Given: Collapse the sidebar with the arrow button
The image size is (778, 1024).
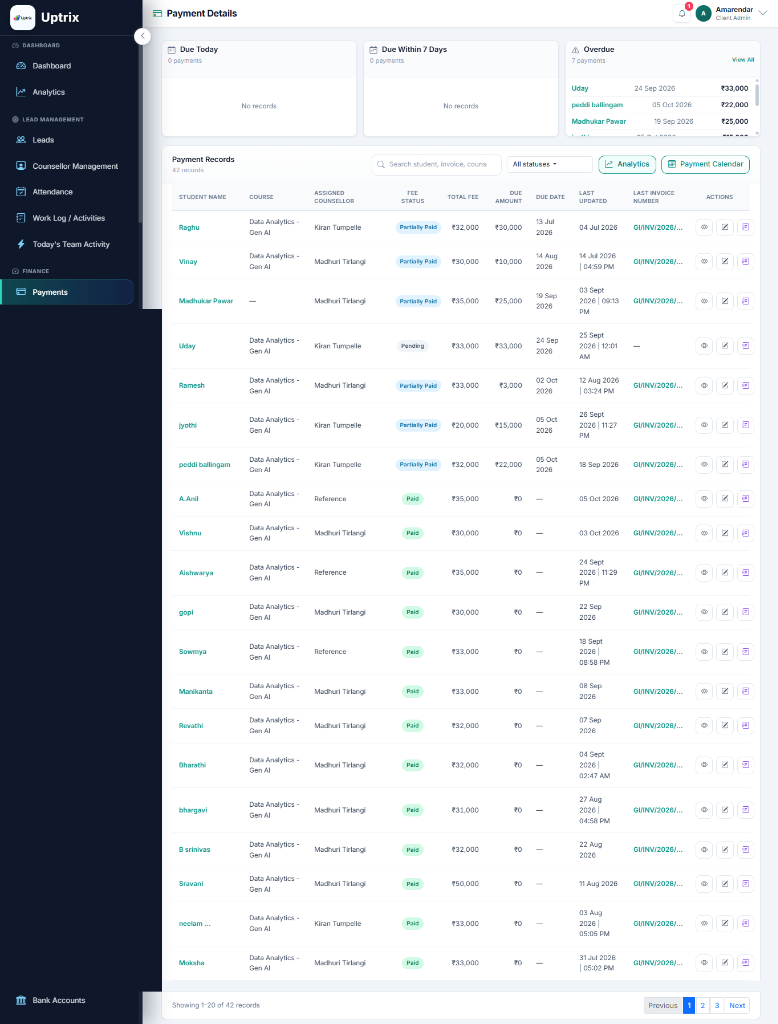Looking at the screenshot, I should pyautogui.click(x=142, y=37).
